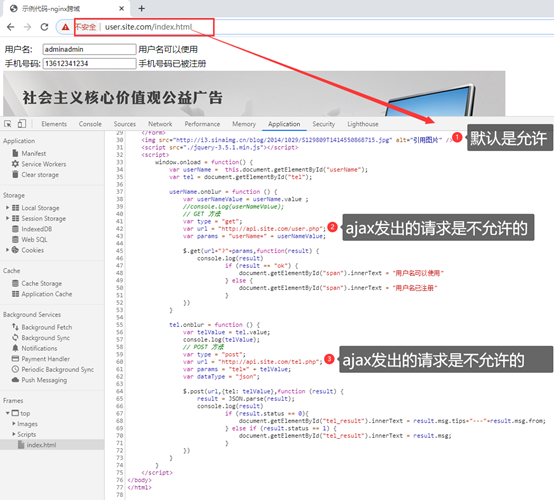The image size is (554, 500).
Task: Click the Clear storage trash icon
Action: tap(15, 175)
